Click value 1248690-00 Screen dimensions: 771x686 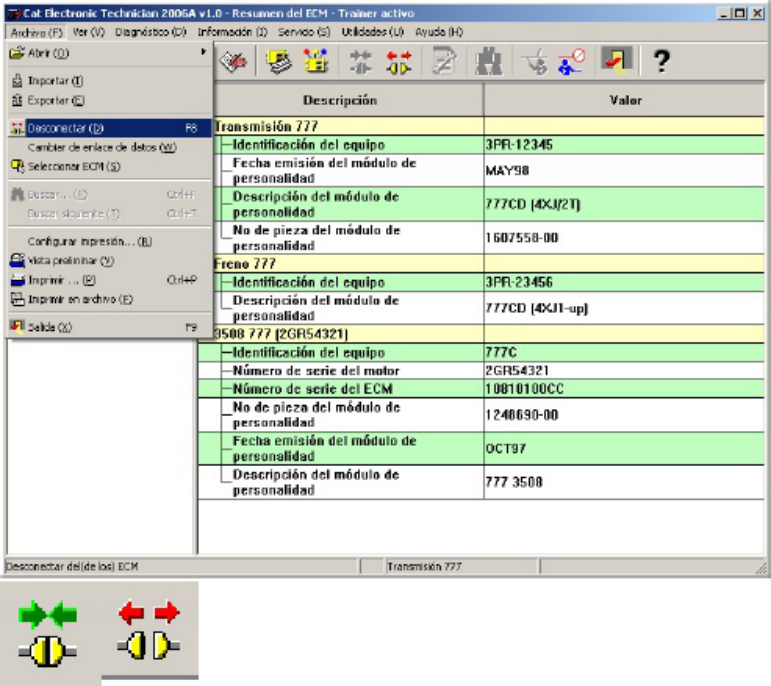pyautogui.click(x=522, y=415)
